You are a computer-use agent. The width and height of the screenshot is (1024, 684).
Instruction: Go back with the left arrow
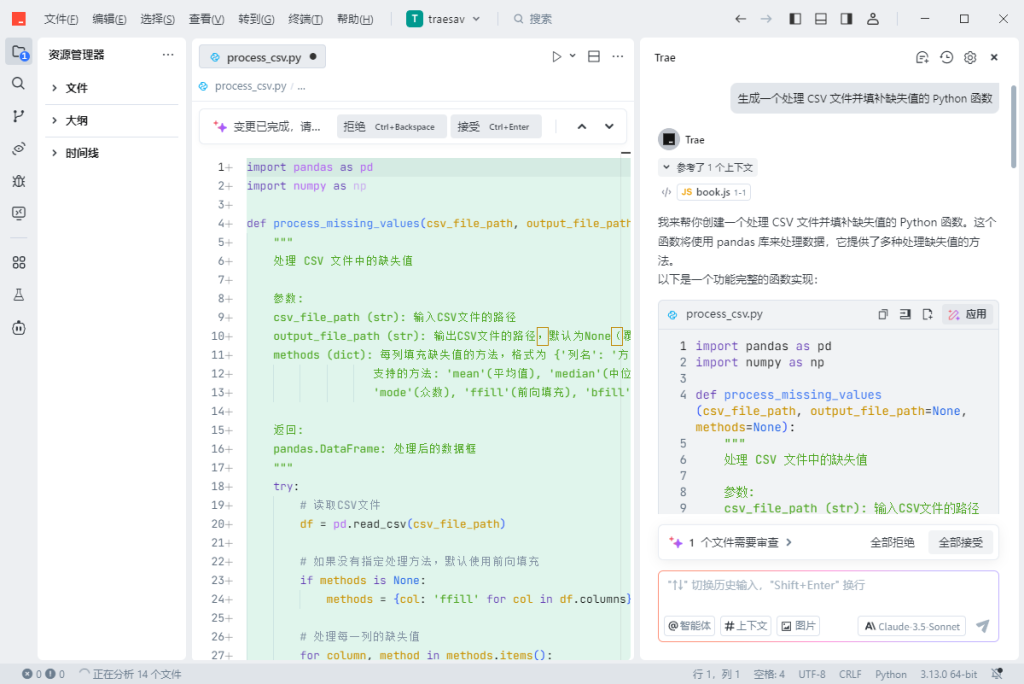coord(740,19)
